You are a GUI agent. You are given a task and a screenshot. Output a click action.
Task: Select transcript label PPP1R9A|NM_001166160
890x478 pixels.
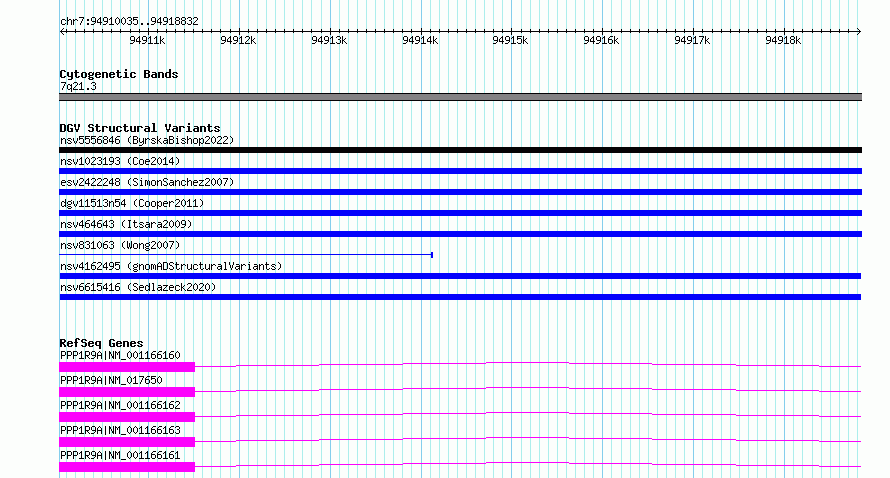(120, 355)
